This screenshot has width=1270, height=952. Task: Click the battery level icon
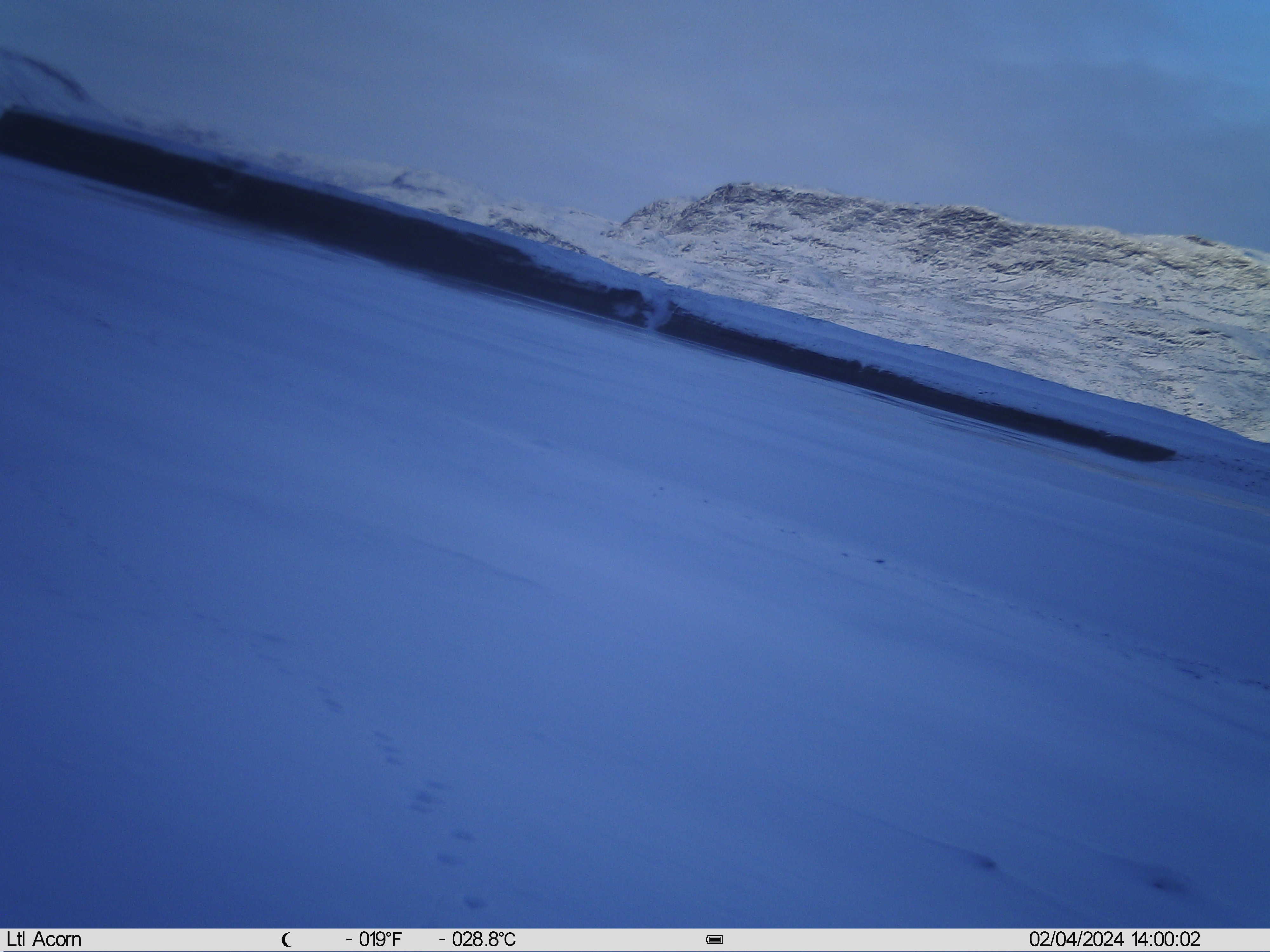(x=714, y=940)
